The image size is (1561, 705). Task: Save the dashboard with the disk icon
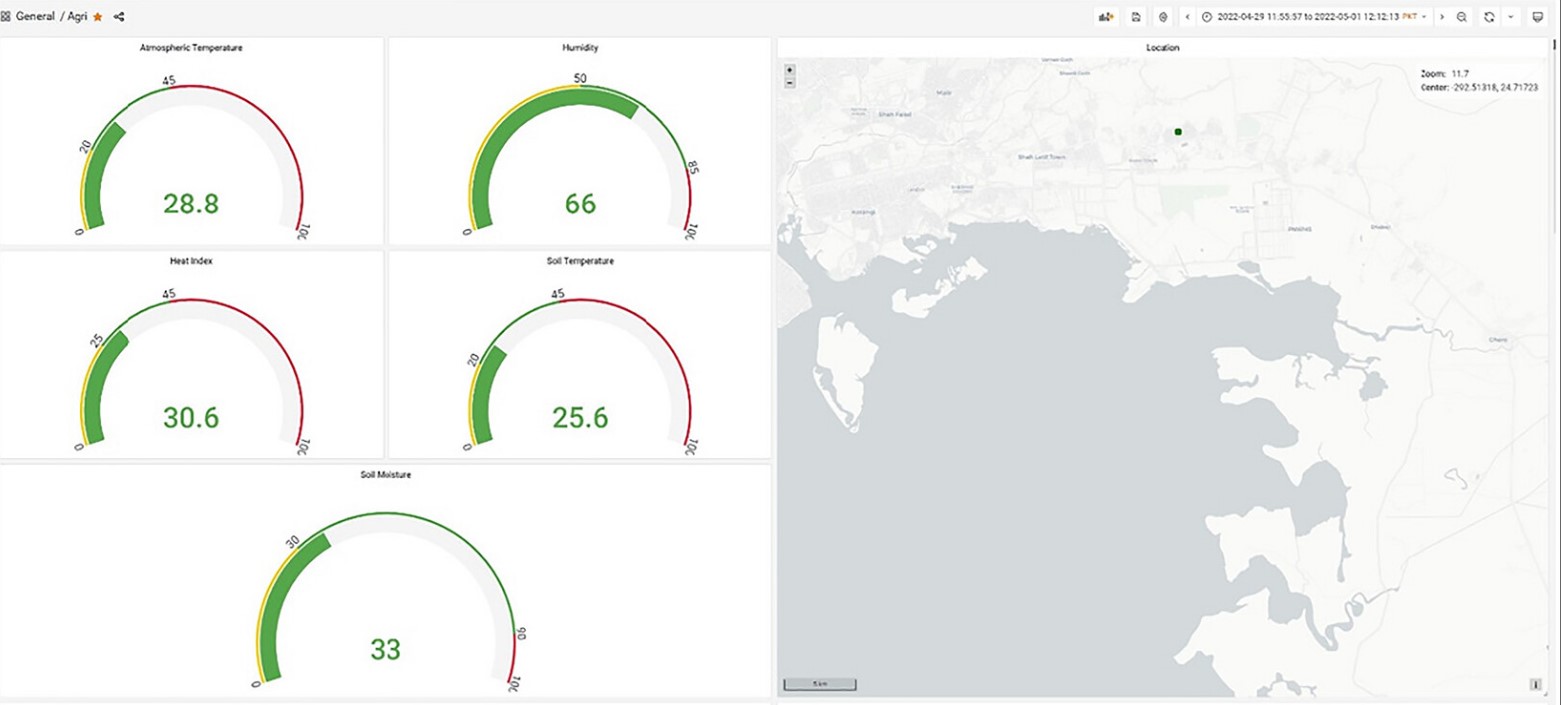1135,17
